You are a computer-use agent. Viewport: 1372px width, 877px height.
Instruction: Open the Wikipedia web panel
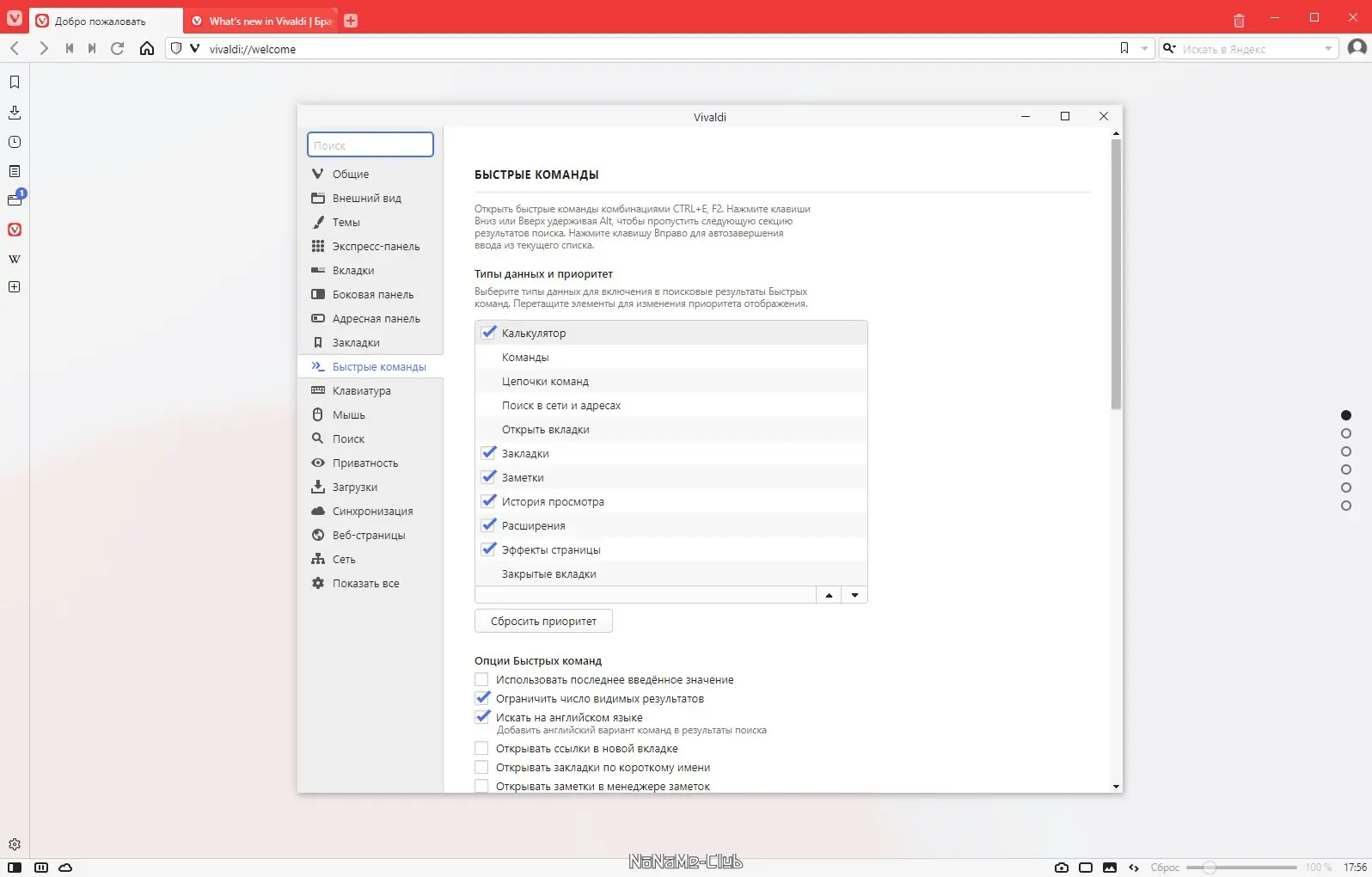(x=15, y=259)
